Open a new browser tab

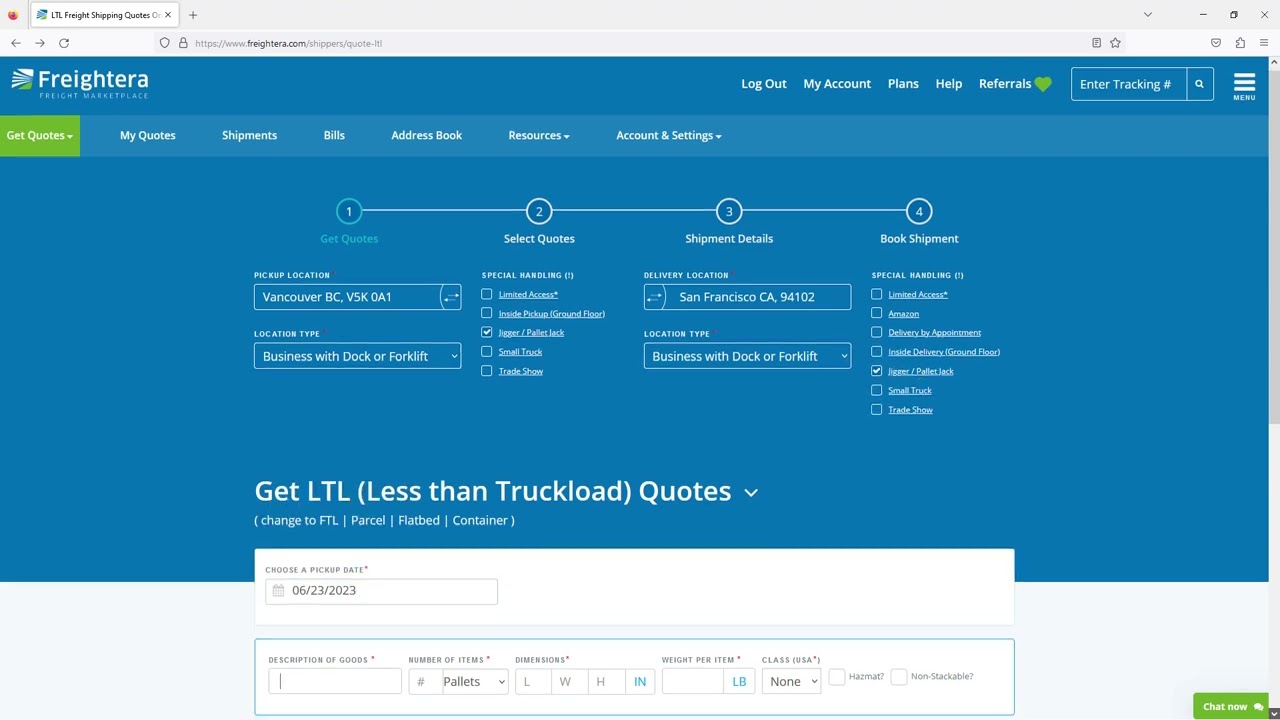tap(193, 15)
